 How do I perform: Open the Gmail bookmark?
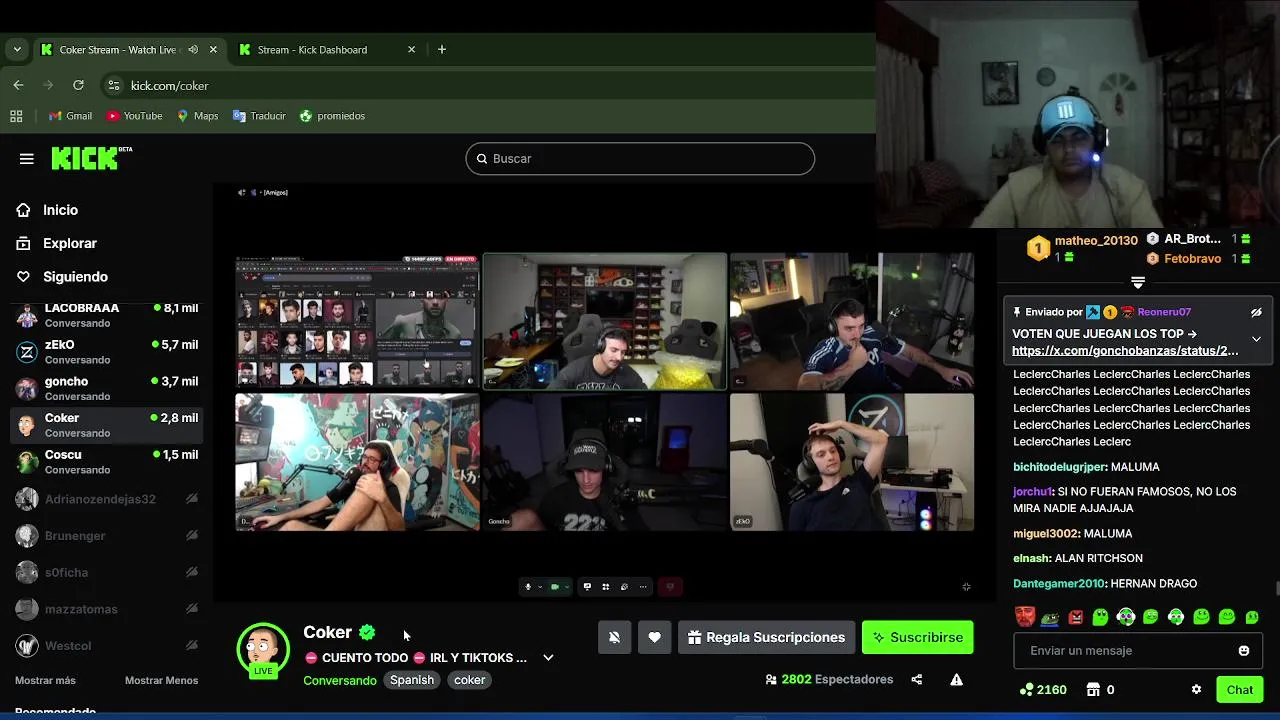coord(70,116)
